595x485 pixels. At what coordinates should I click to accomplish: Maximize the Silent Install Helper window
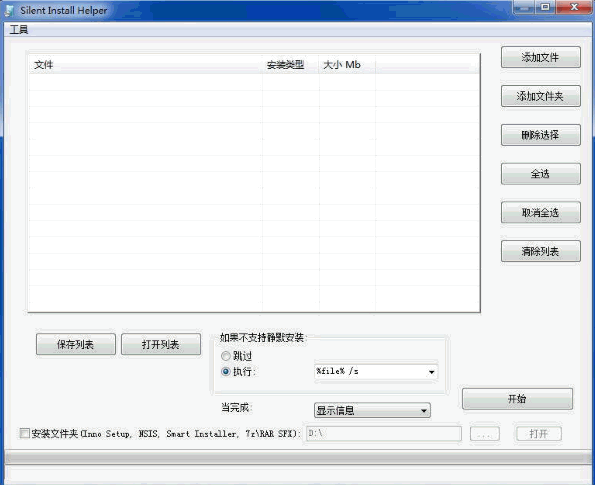pyautogui.click(x=546, y=7)
